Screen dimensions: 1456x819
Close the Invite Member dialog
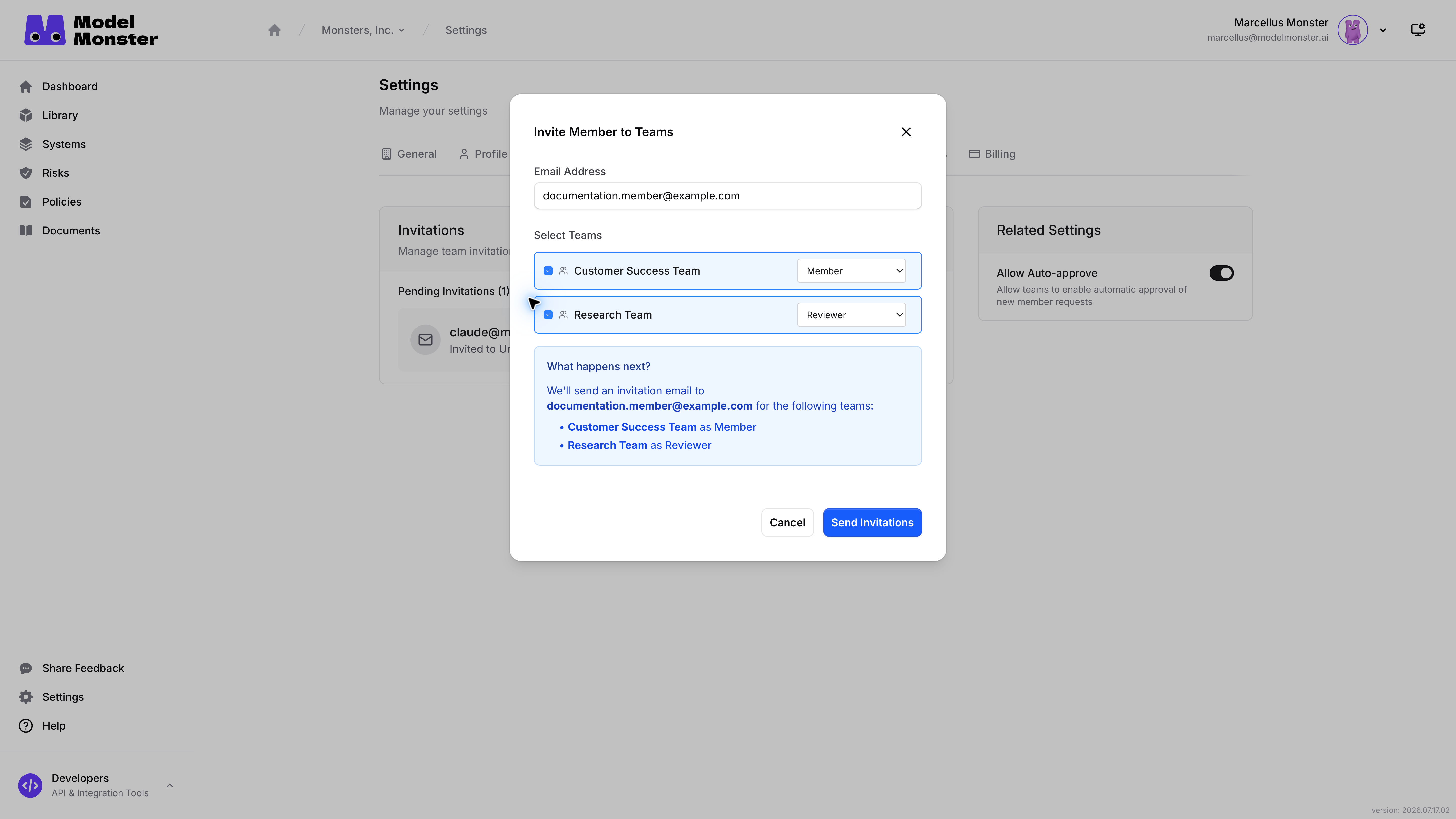pyautogui.click(x=906, y=132)
